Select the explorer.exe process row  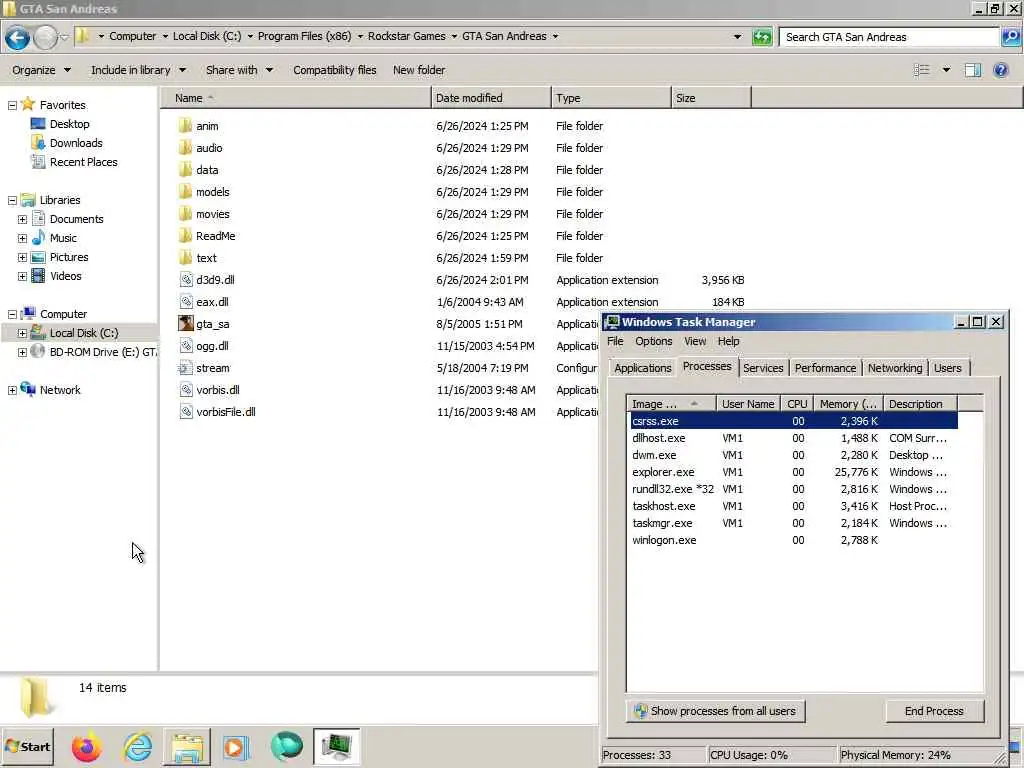[792, 472]
